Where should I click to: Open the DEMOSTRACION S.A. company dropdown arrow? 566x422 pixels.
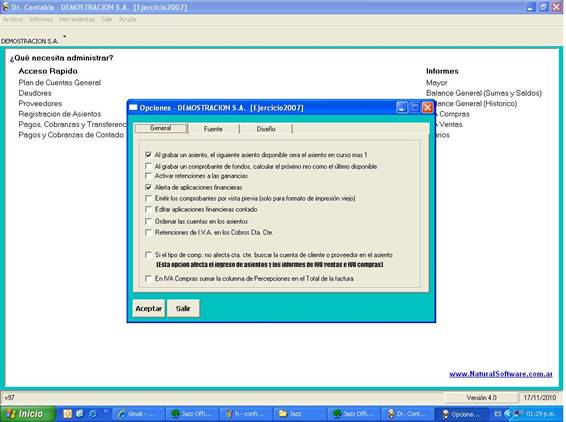click(65, 36)
